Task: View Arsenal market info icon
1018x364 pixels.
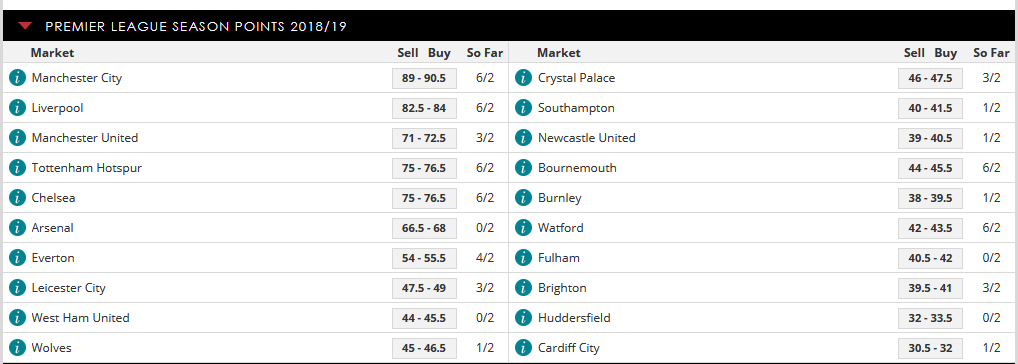Action: [17, 228]
